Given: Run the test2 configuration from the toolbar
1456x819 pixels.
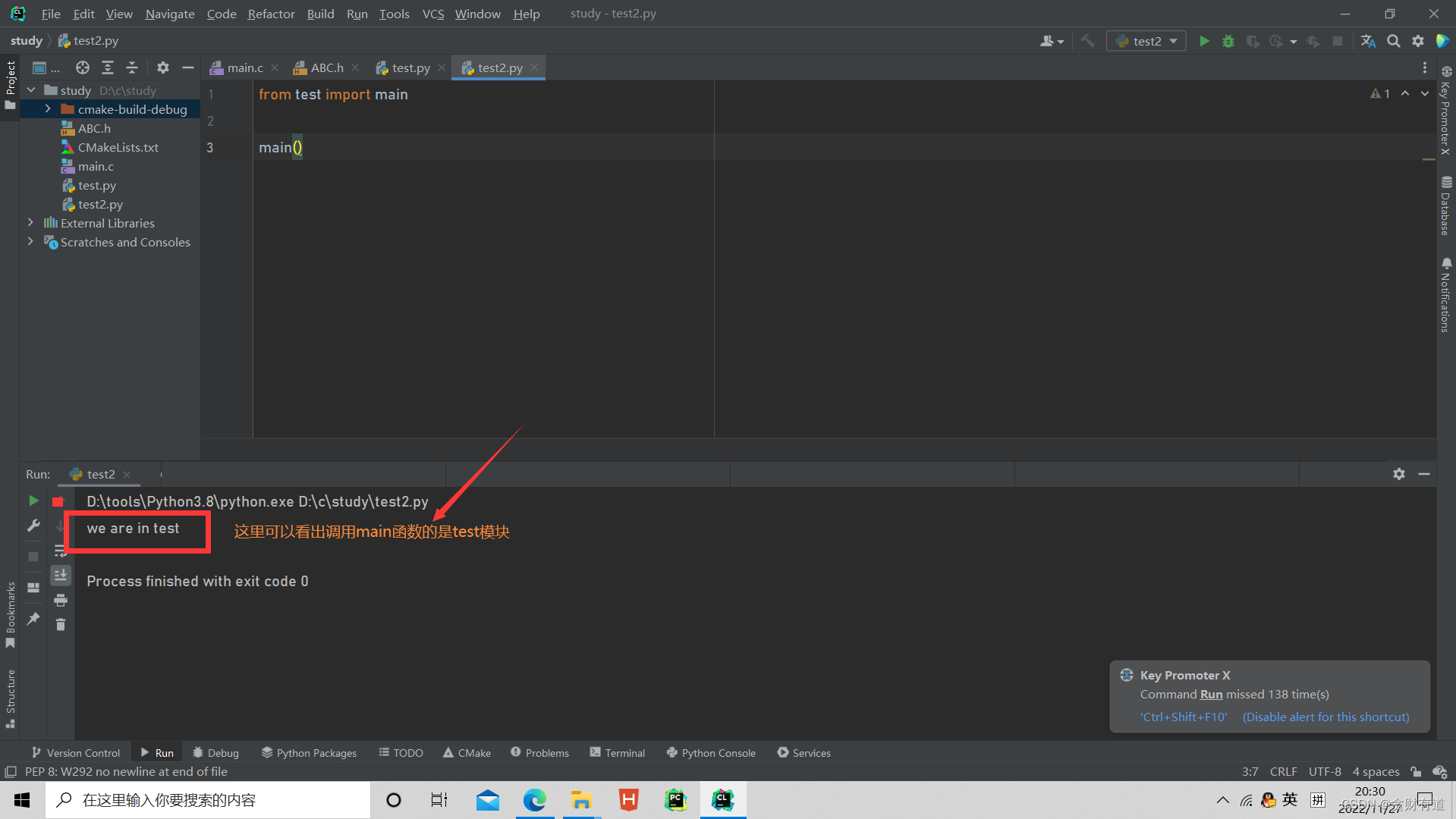Looking at the screenshot, I should 1204,41.
